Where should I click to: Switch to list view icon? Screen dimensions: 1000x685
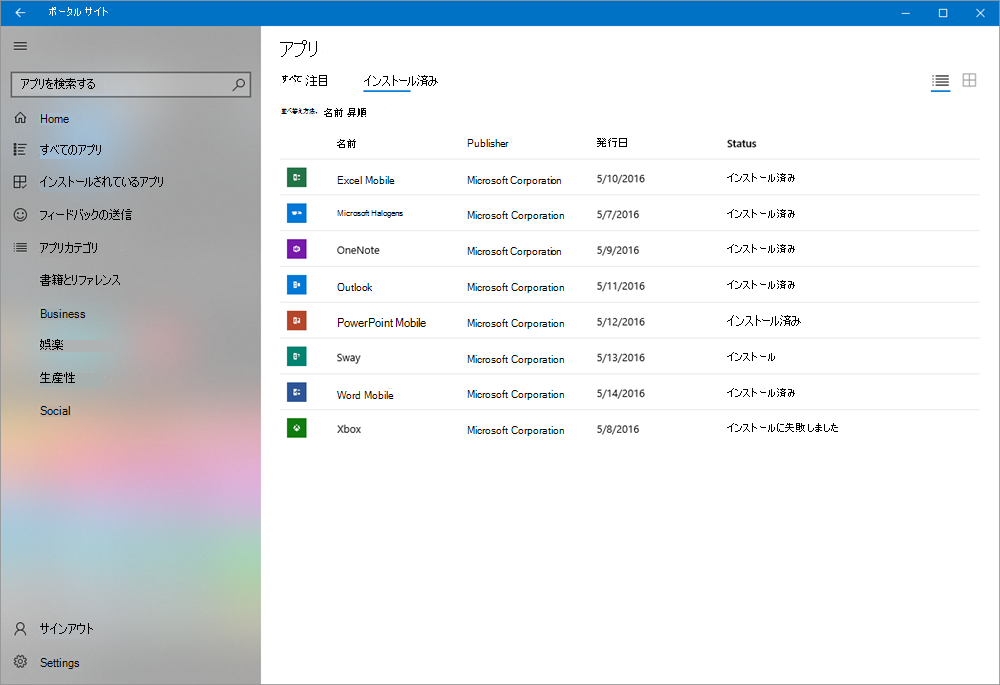940,80
